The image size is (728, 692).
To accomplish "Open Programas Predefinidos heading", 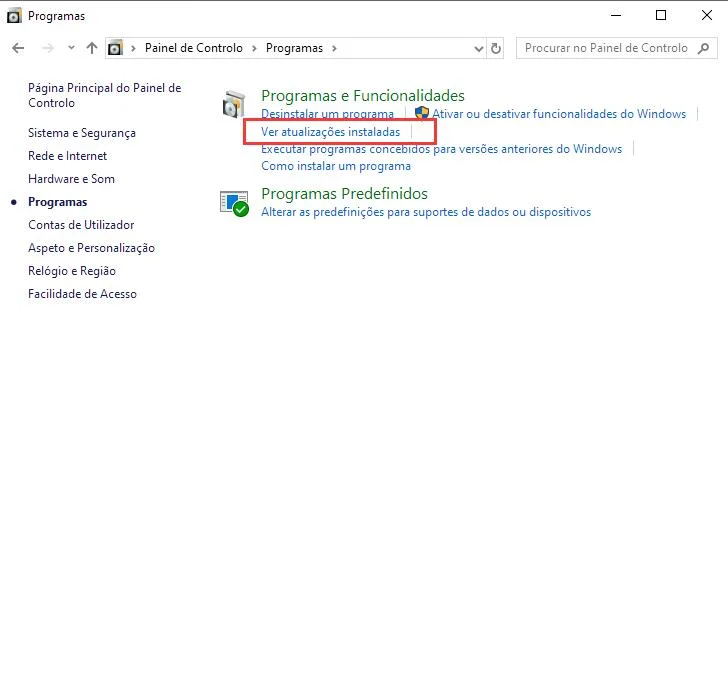I will click(x=344, y=194).
